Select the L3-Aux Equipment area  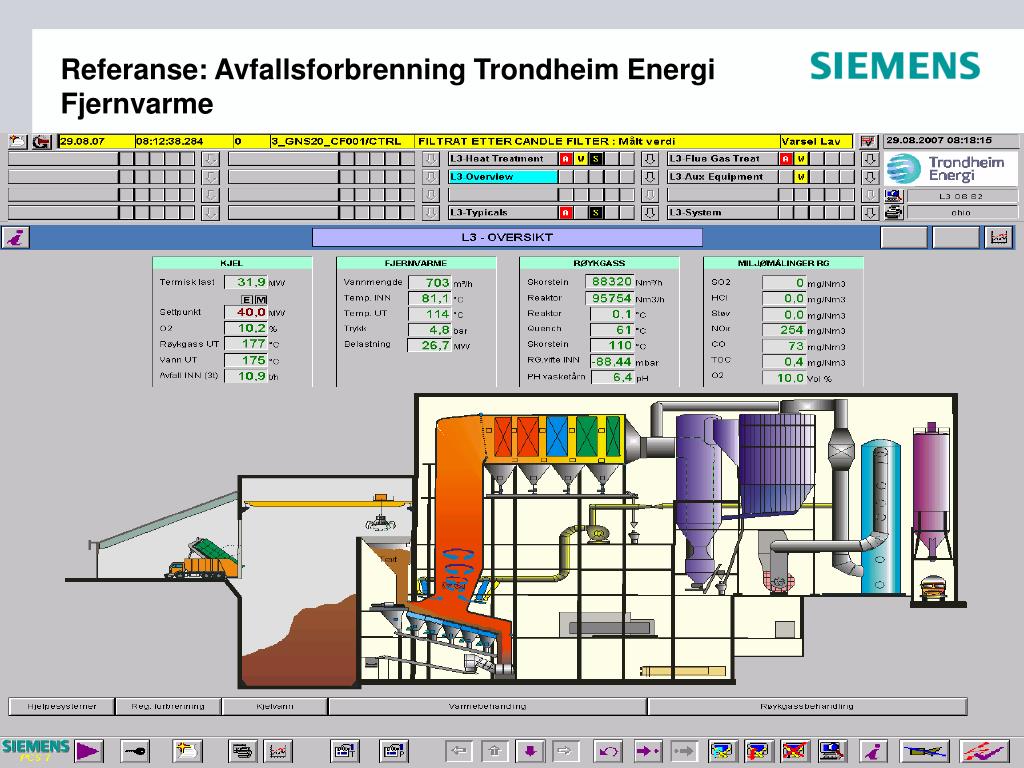[x=722, y=176]
